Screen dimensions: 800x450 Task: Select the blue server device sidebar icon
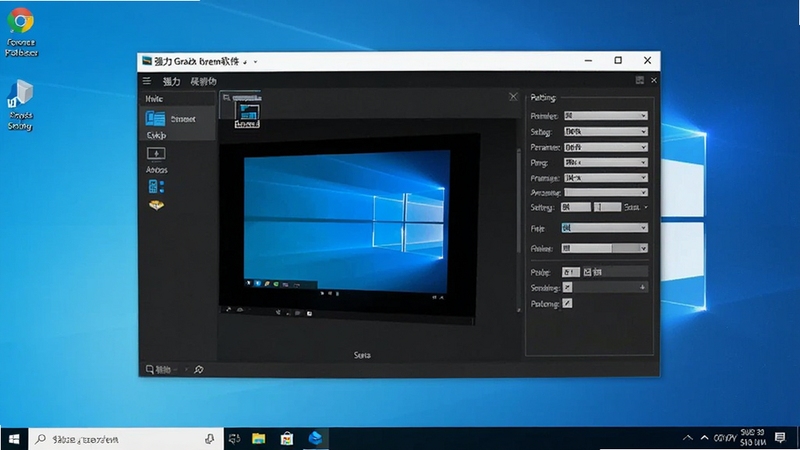(x=156, y=187)
